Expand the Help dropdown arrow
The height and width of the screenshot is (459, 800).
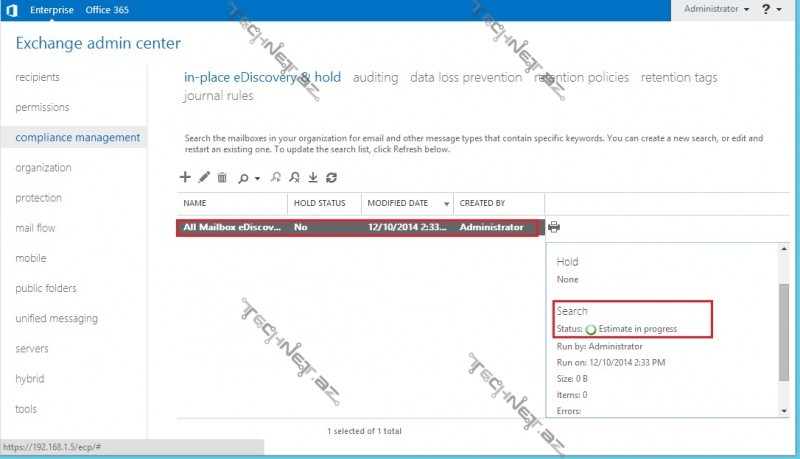tap(779, 9)
